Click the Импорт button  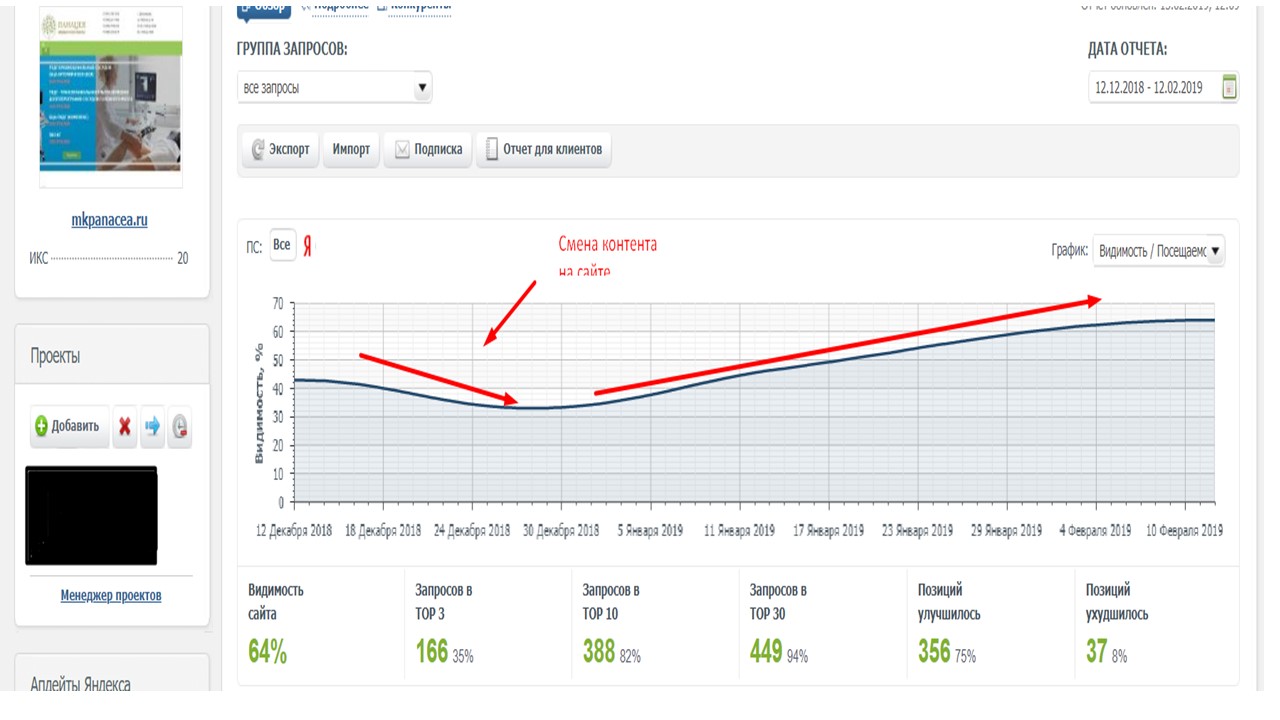(351, 149)
